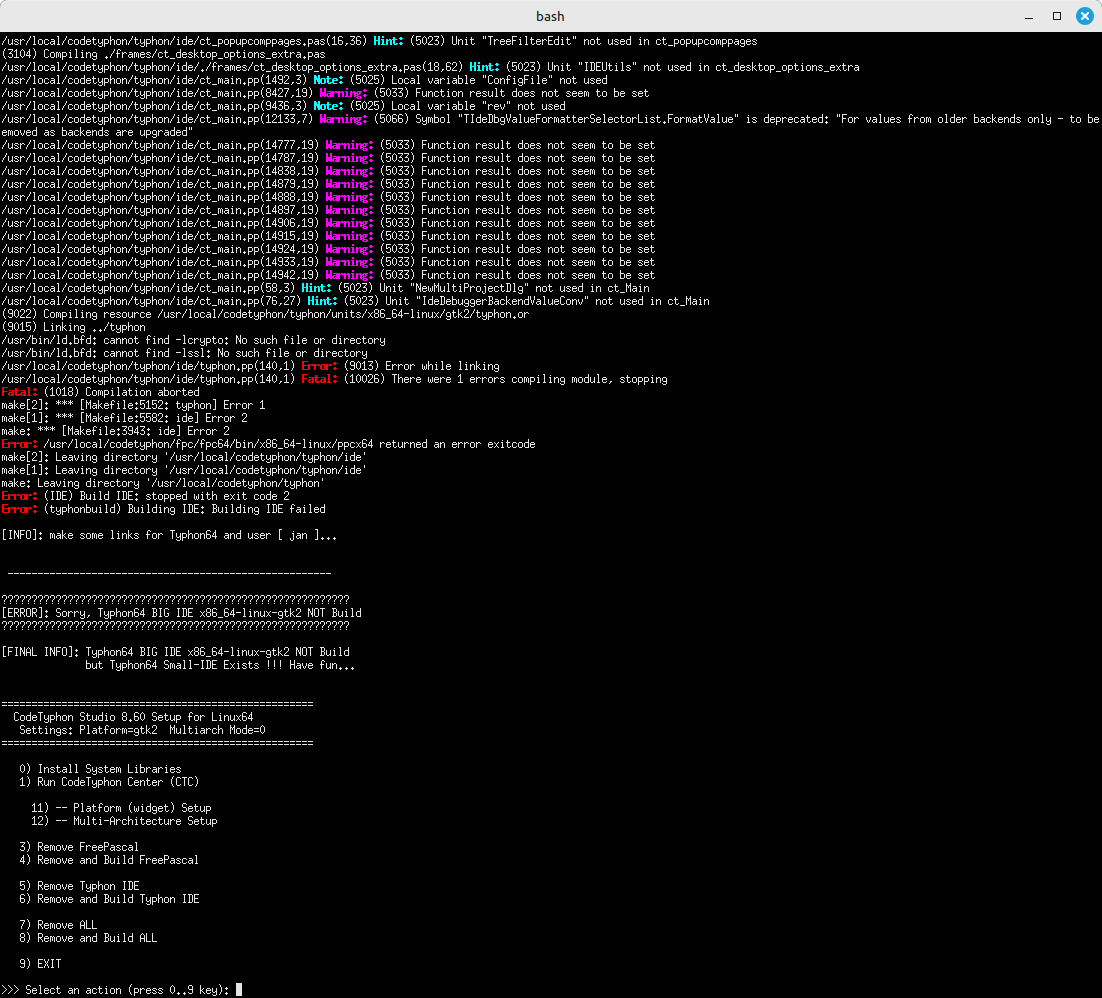
Task: Click the terminal cursor block after the prompt
Action: pos(239,990)
